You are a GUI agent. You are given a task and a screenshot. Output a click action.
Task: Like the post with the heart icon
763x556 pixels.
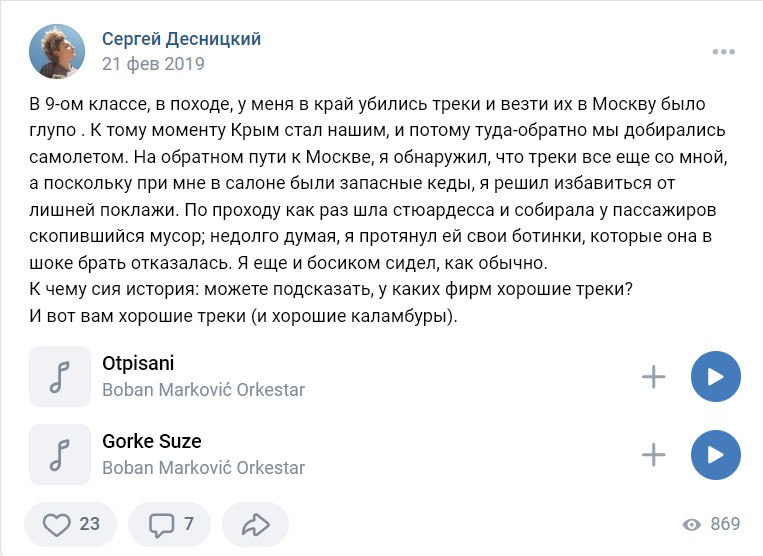click(x=74, y=524)
